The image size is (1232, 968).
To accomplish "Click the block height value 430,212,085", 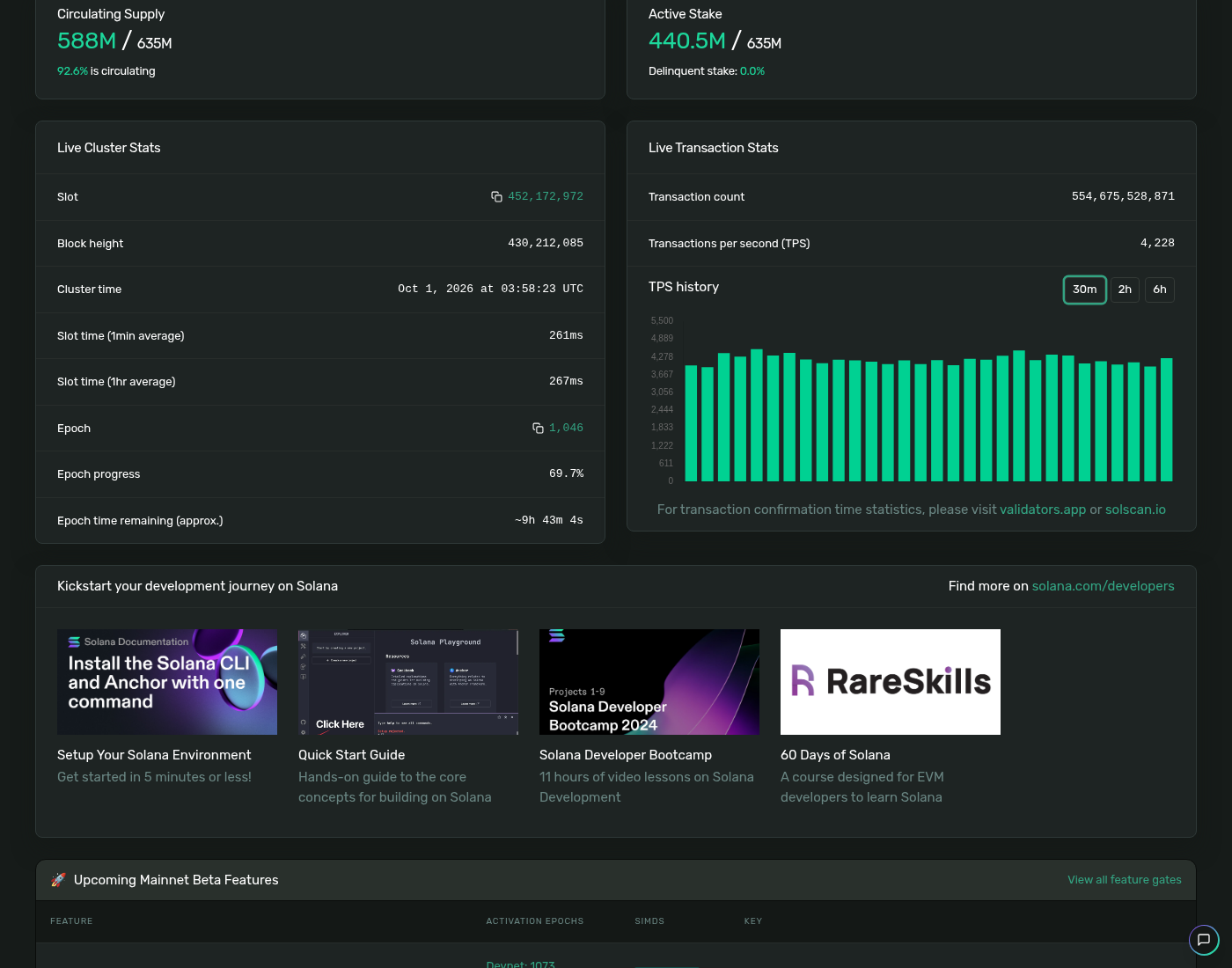I will click(546, 243).
